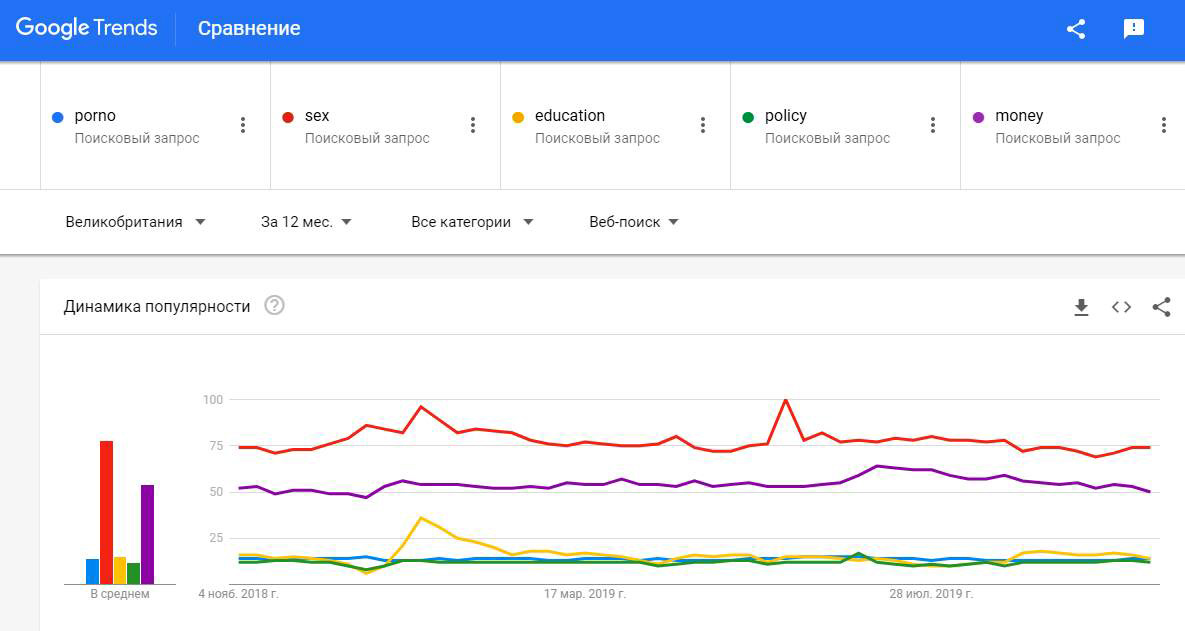Open the Все категории dropdown
The width and height of the screenshot is (1185, 631).
(472, 222)
